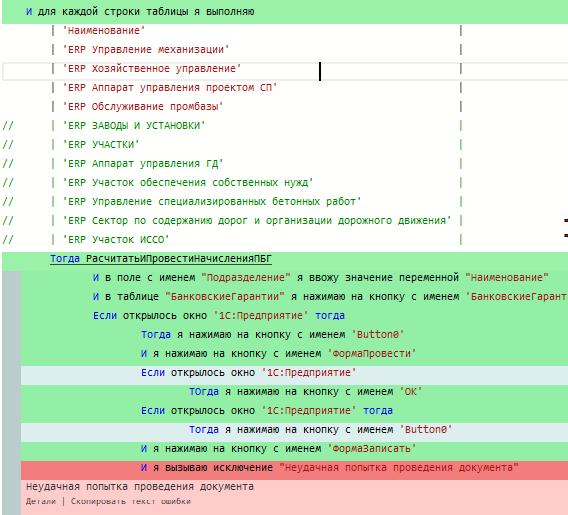568x515 pixels.
Task: Click row 'ERP Сектор по содержанию дорог'
Action: pyautogui.click(x=257, y=221)
